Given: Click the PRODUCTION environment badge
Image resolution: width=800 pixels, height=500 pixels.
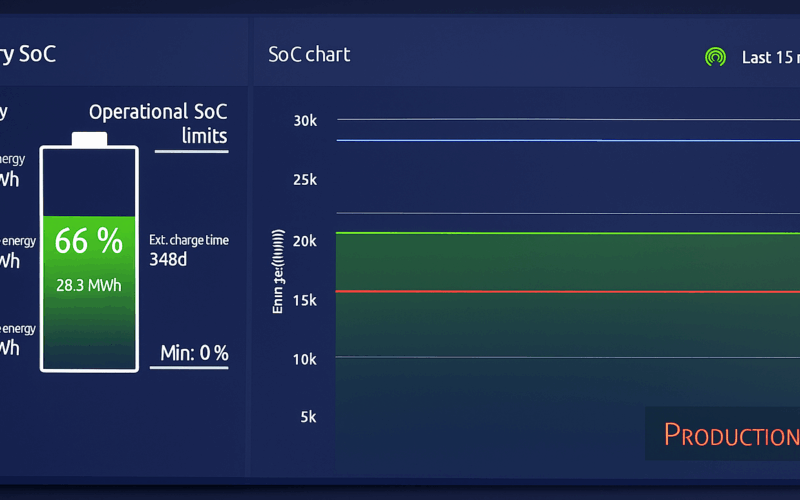Looking at the screenshot, I should pos(728,434).
